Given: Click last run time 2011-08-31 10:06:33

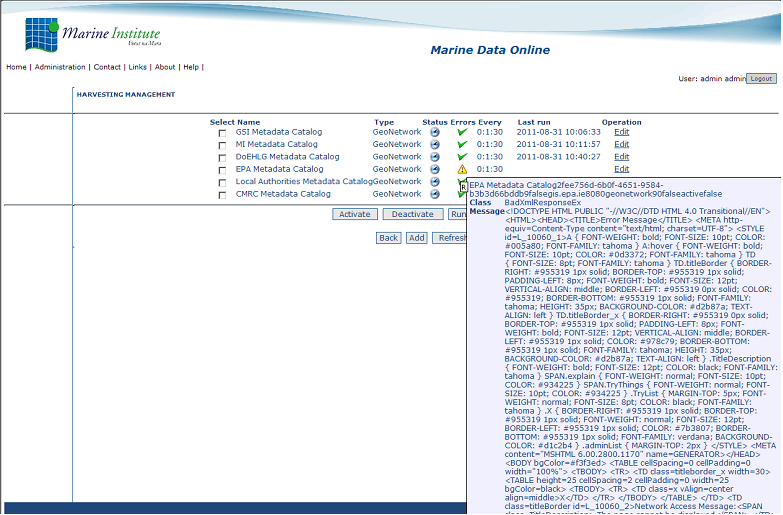Looking at the screenshot, I should (558, 132).
